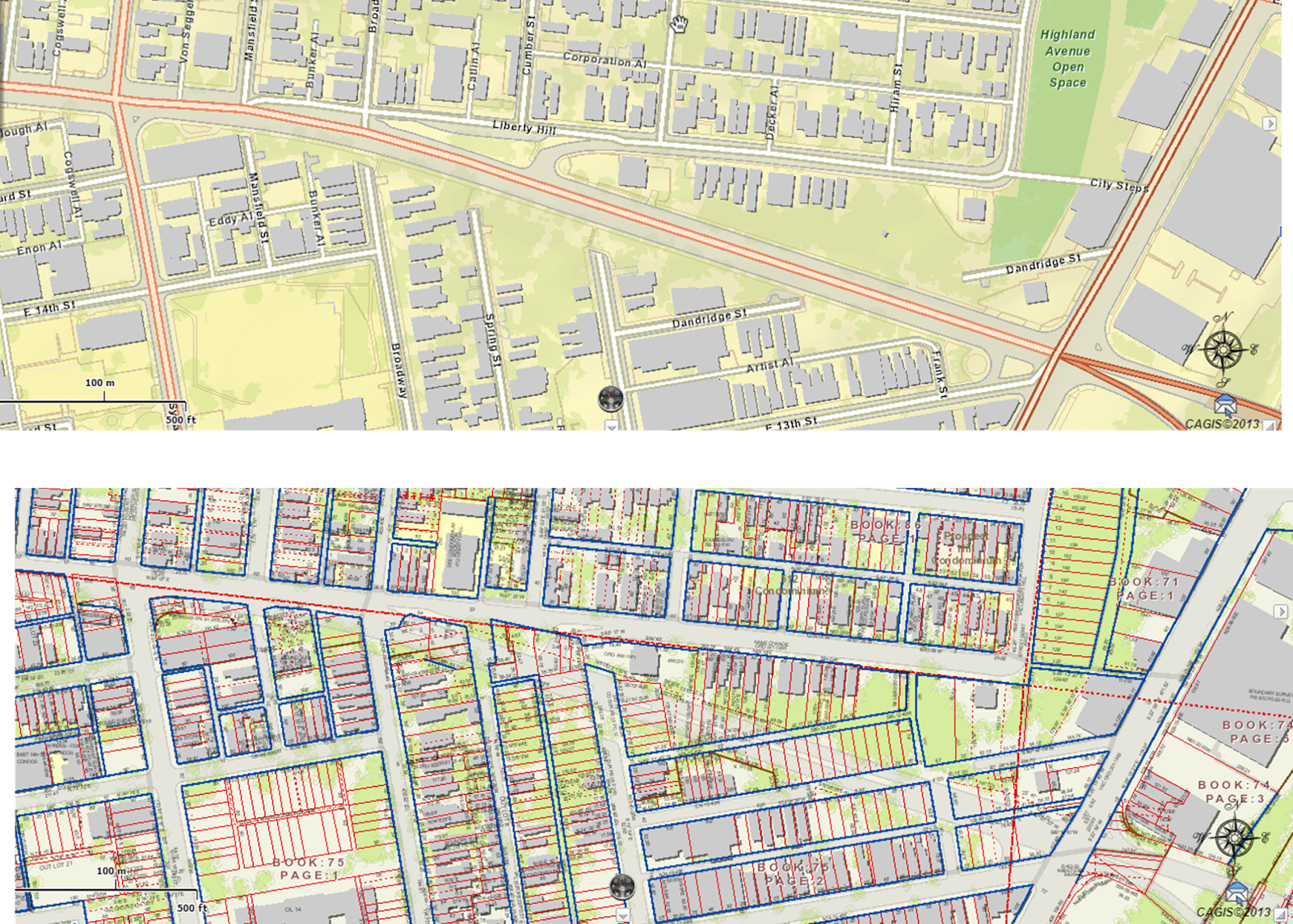The image size is (1293, 924).
Task: Click the City Steps label
Action: point(1119,185)
